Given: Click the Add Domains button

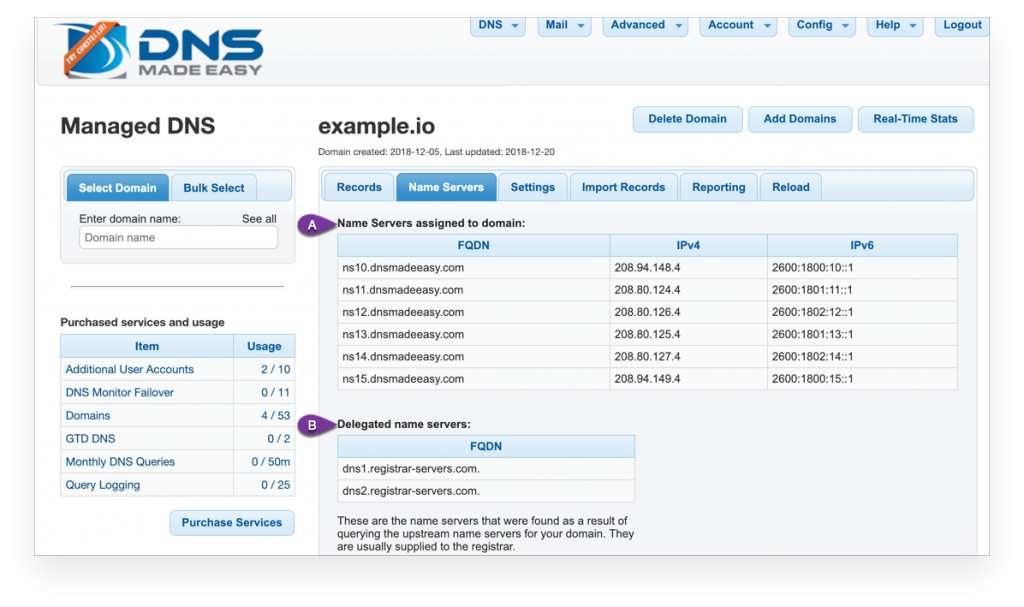Looking at the screenshot, I should point(799,119).
